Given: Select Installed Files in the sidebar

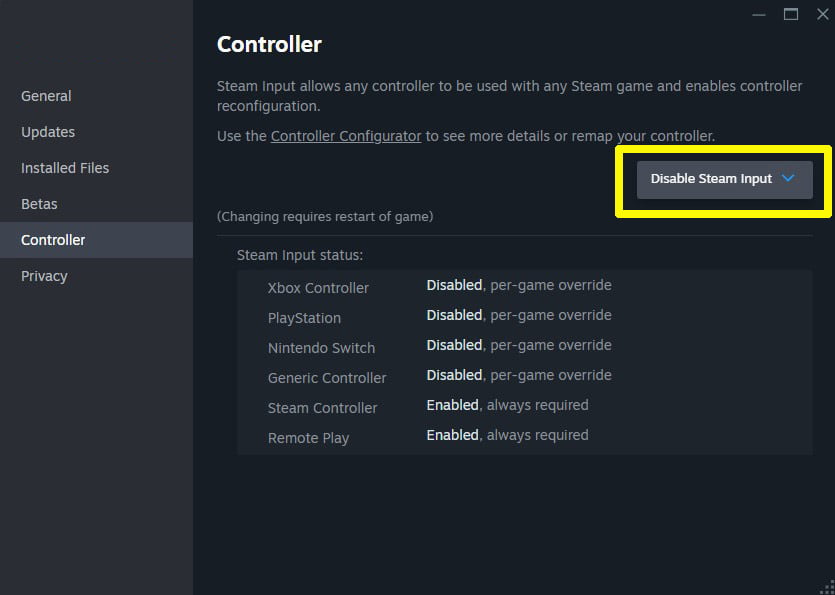Looking at the screenshot, I should (65, 168).
